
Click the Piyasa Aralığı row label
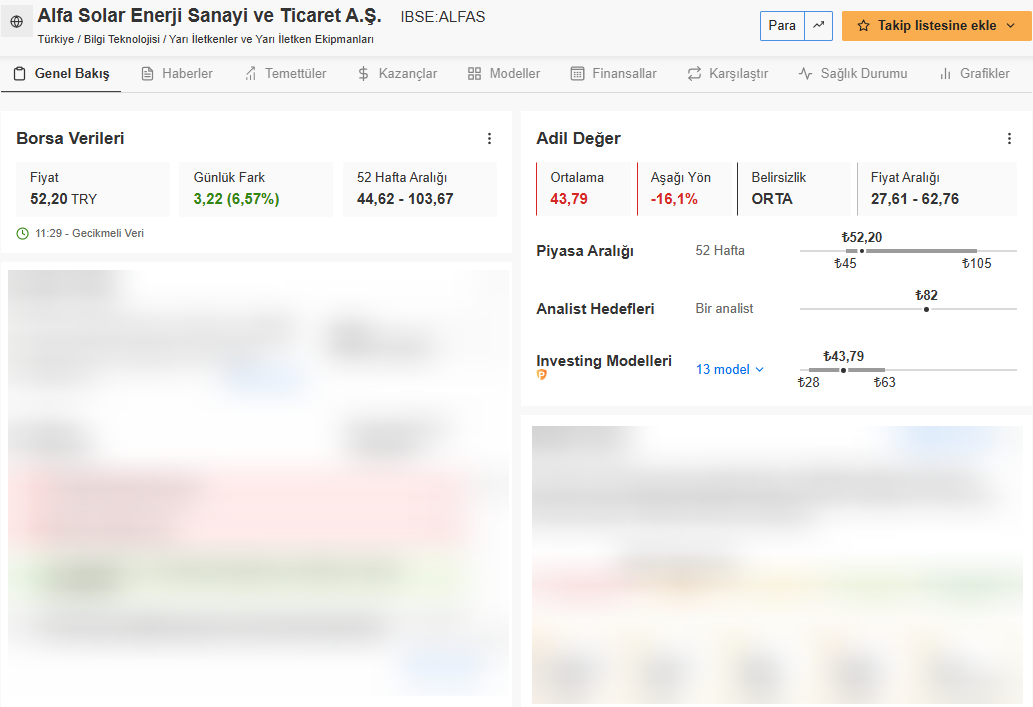click(585, 251)
